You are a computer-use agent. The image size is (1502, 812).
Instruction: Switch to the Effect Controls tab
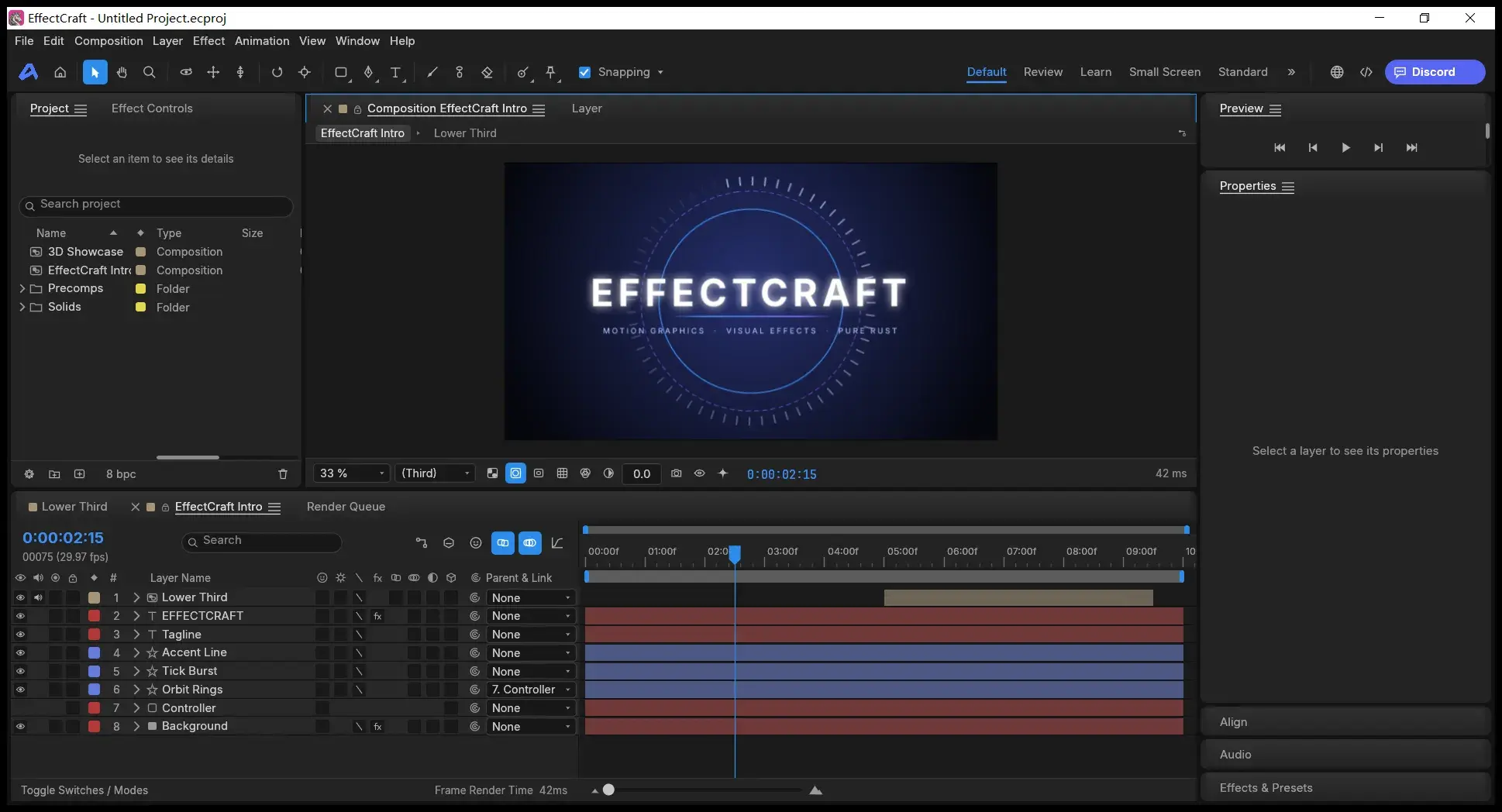[152, 108]
